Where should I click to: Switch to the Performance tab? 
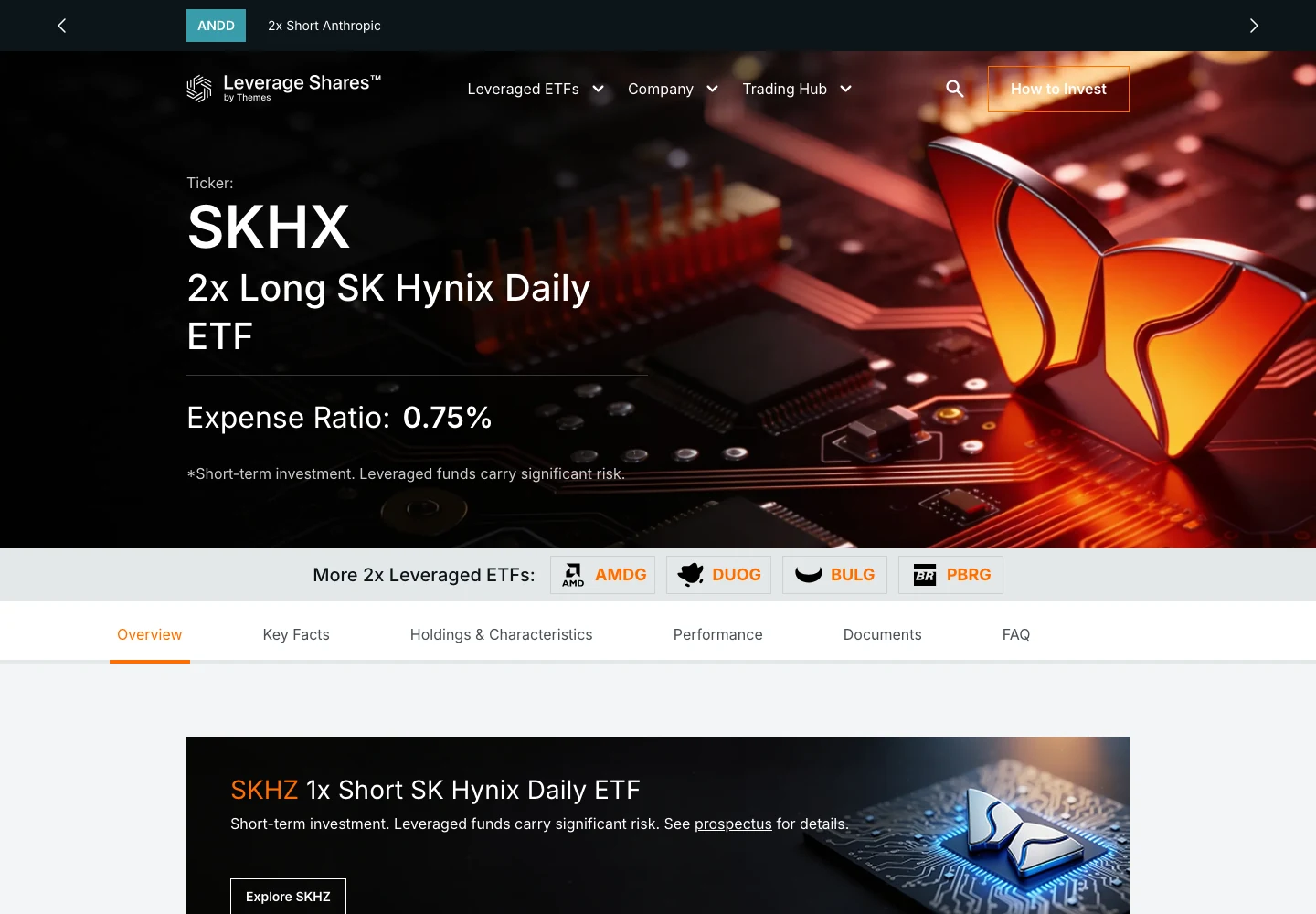pos(717,634)
